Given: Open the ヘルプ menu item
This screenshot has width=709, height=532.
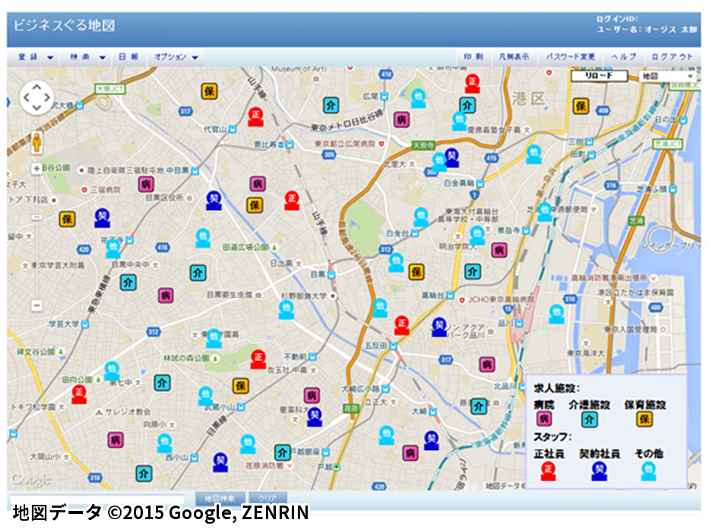Looking at the screenshot, I should pyautogui.click(x=624, y=57).
